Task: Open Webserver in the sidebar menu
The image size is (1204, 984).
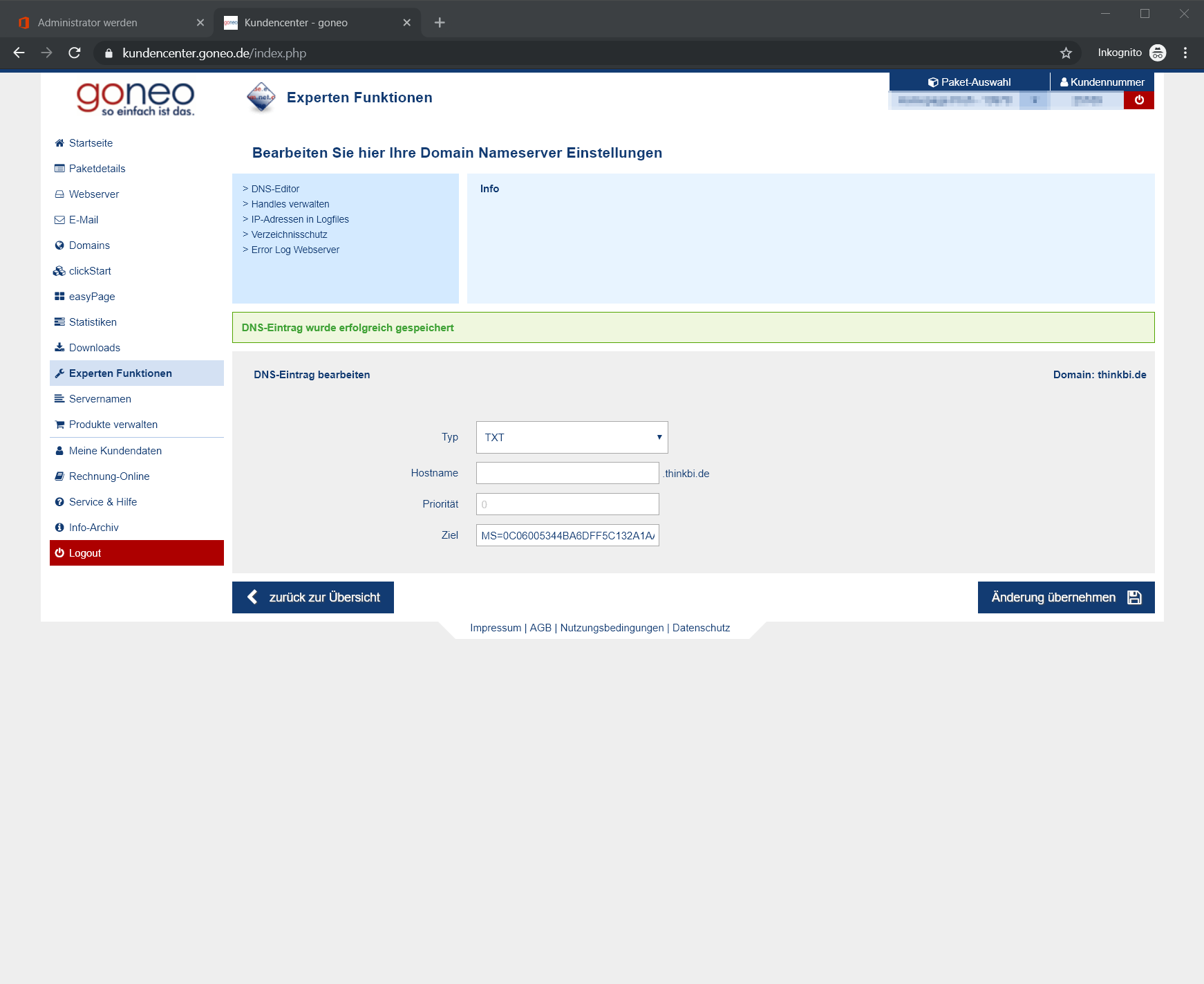Action: [x=94, y=194]
